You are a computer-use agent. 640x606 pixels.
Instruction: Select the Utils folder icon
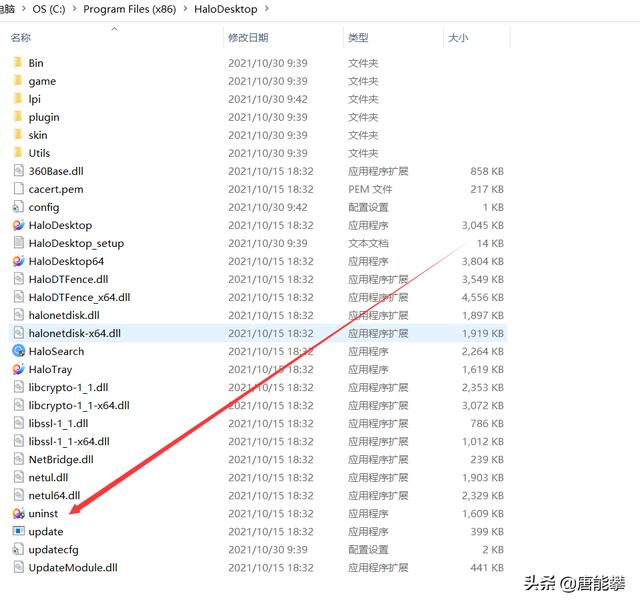click(18, 153)
